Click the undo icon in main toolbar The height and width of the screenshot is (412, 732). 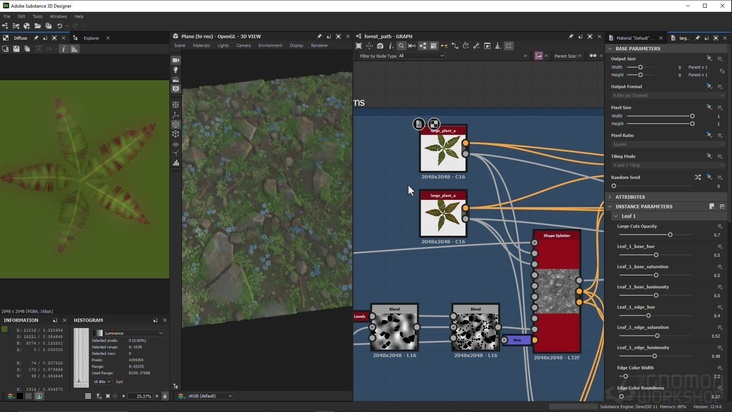point(59,26)
